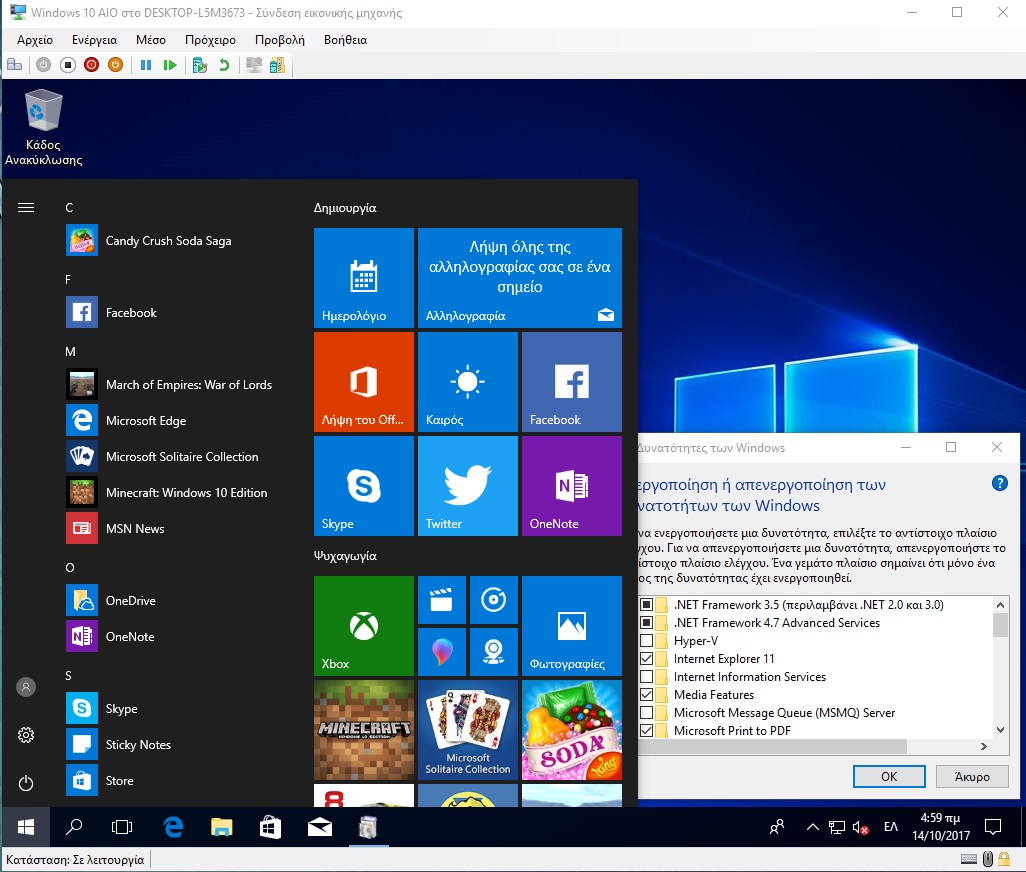Screen dimensions: 1026x872
Task: Open the Twitter tile
Action: coord(468,485)
